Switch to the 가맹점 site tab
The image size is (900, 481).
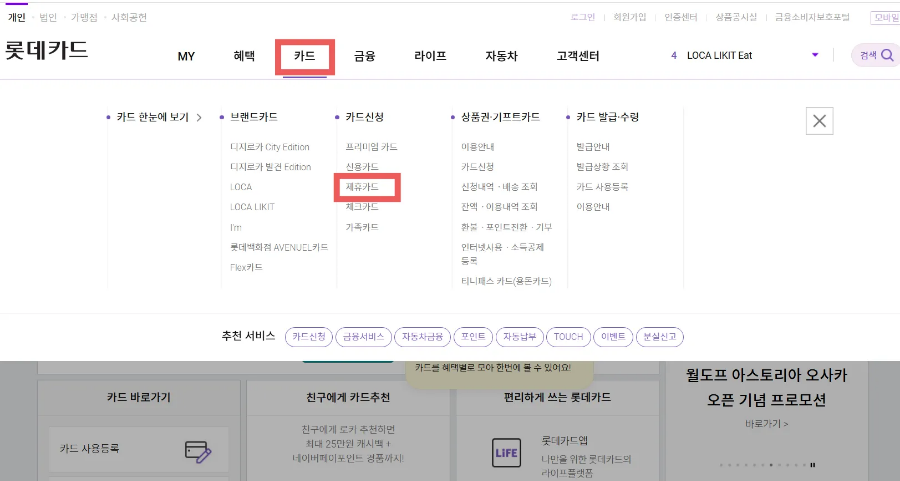[84, 17]
